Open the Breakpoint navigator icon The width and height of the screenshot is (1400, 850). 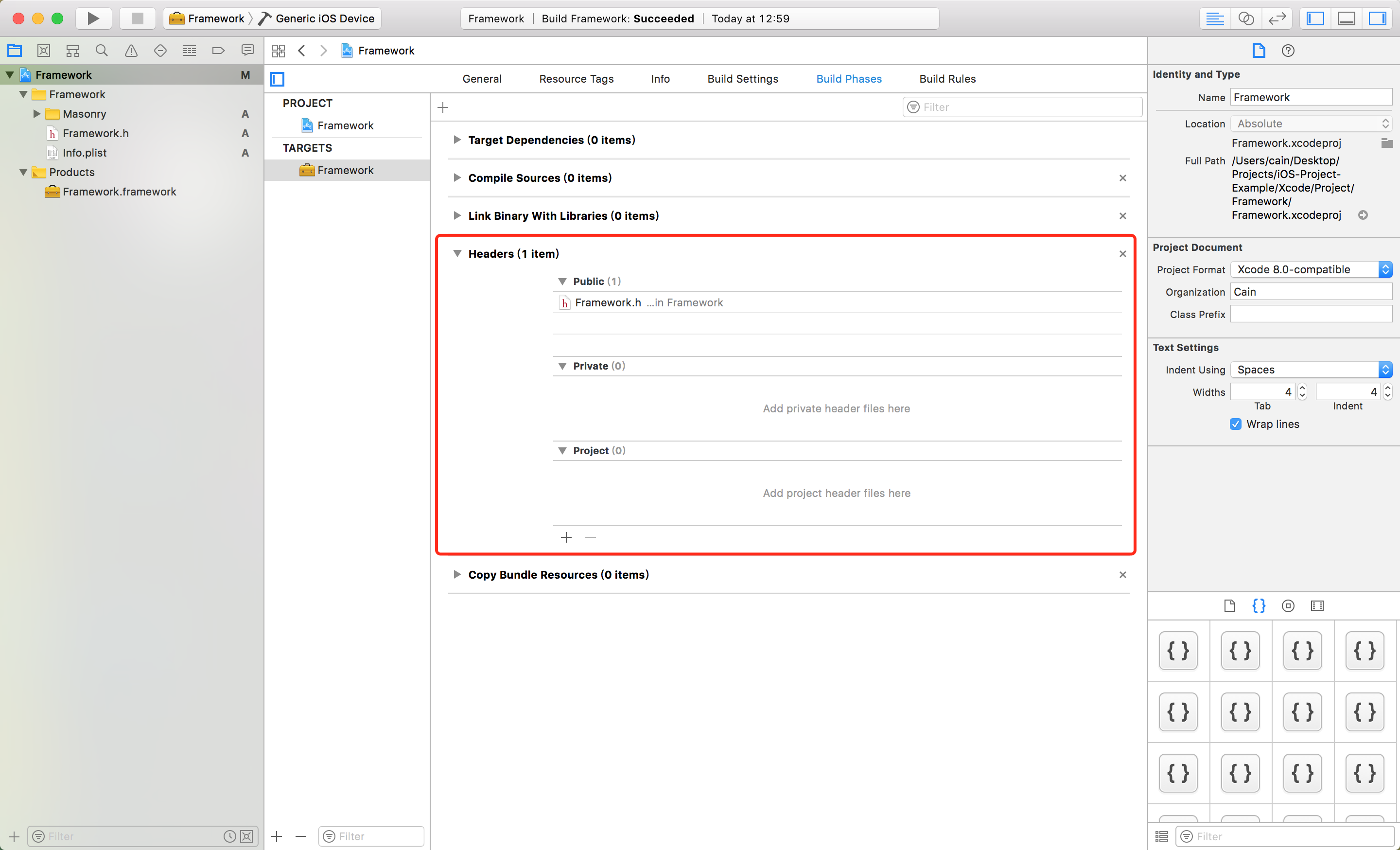click(218, 51)
